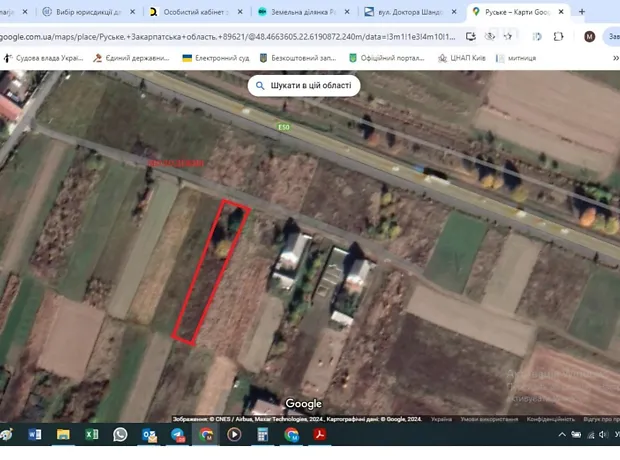Image resolution: width=620 pixels, height=460 pixels.
Task: Close the 'Руське – Карти Google' tab
Action: tap(561, 12)
